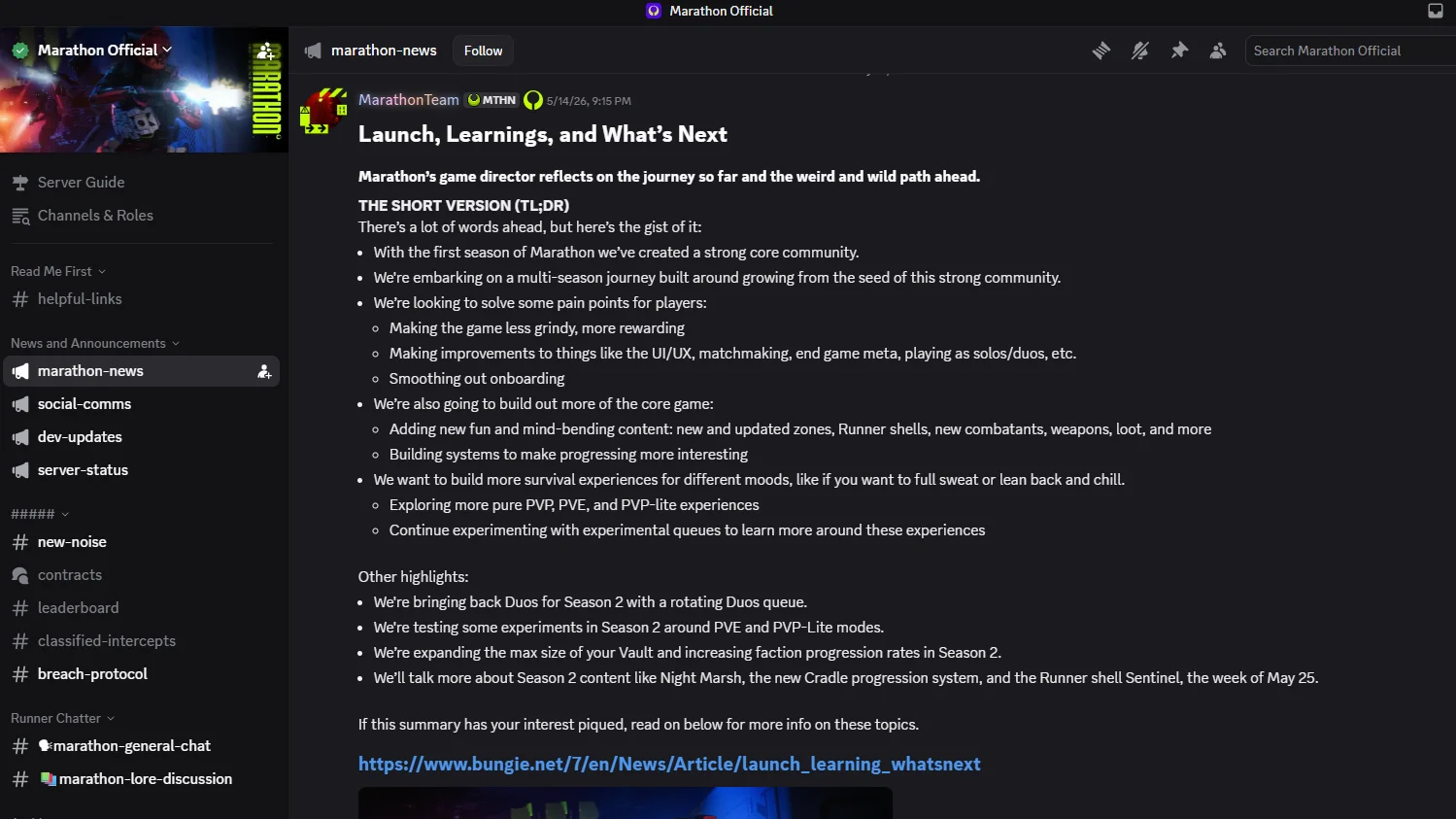The image size is (1456, 819).
Task: Click create invite icon on marathon-news row
Action: 263,371
